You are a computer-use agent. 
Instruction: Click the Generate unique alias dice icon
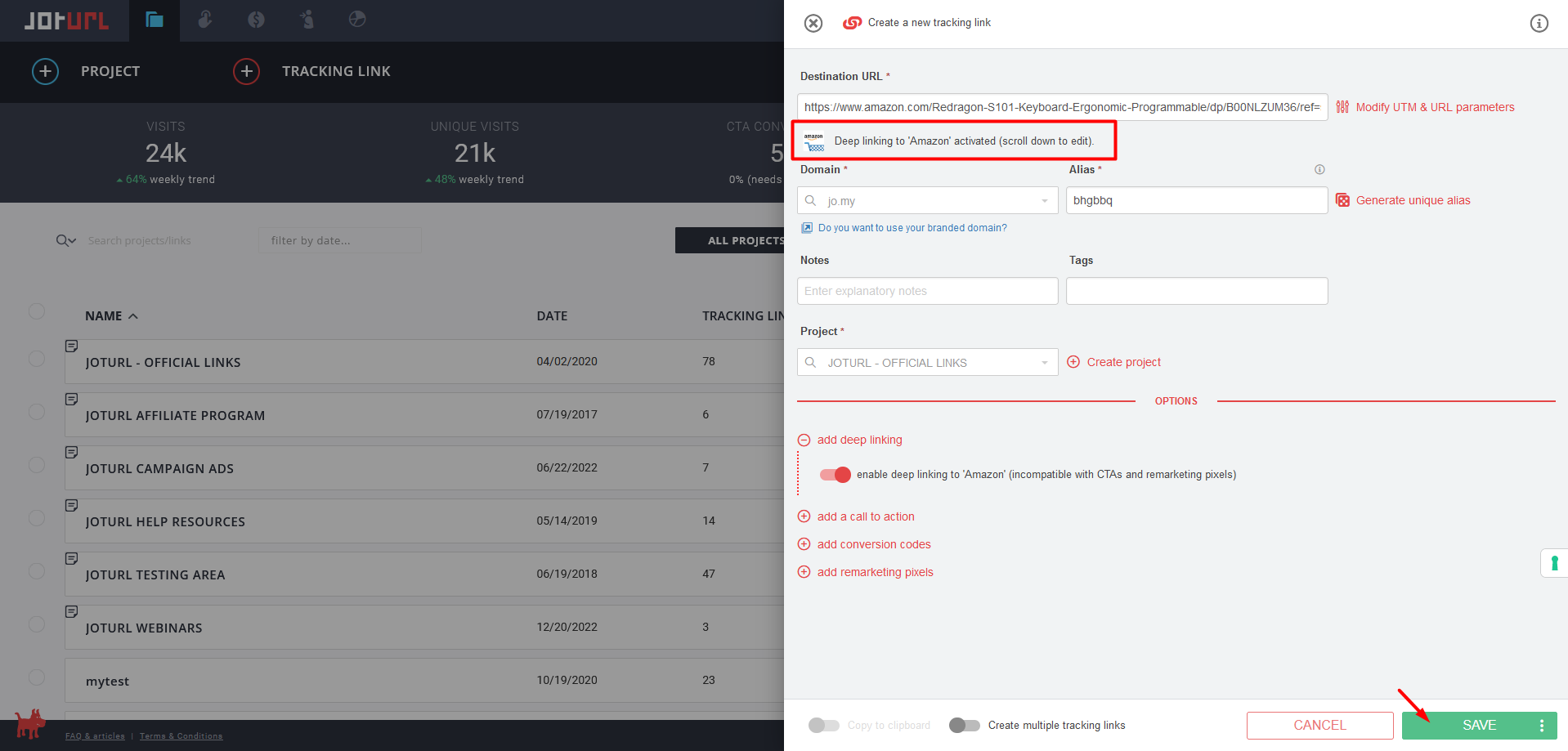[x=1342, y=200]
